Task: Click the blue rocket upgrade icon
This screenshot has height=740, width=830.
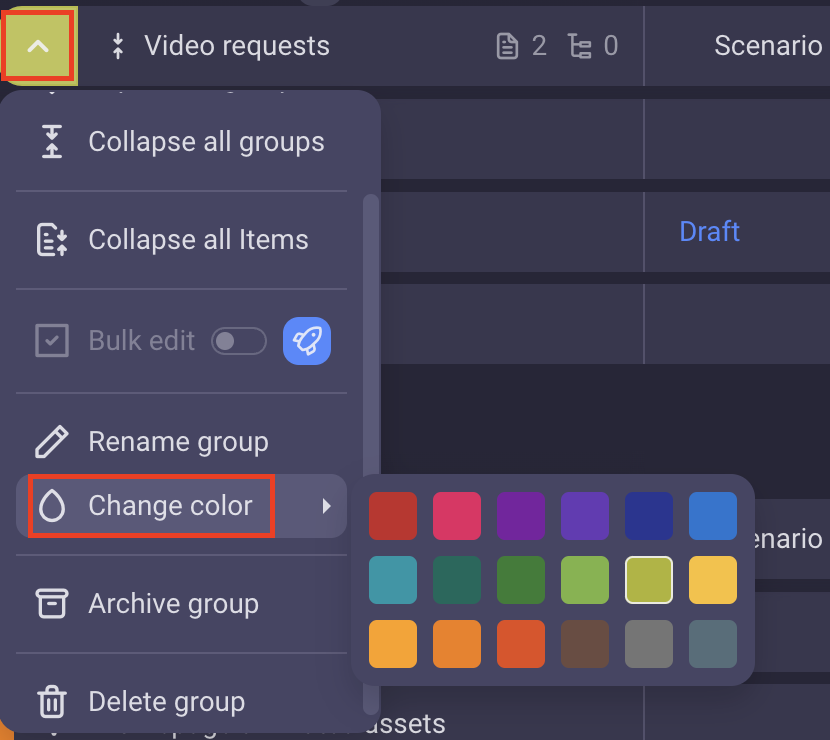Action: (x=307, y=341)
